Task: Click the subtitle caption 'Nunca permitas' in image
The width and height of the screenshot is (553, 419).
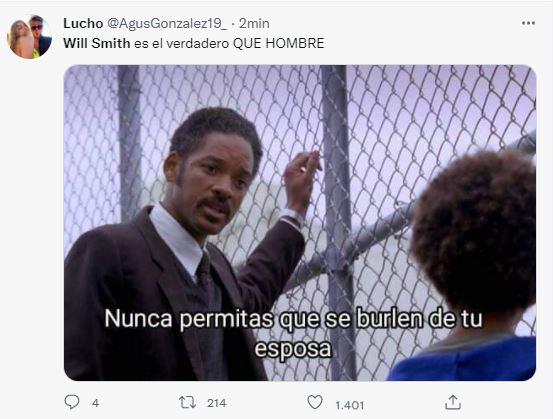Action: (189, 318)
